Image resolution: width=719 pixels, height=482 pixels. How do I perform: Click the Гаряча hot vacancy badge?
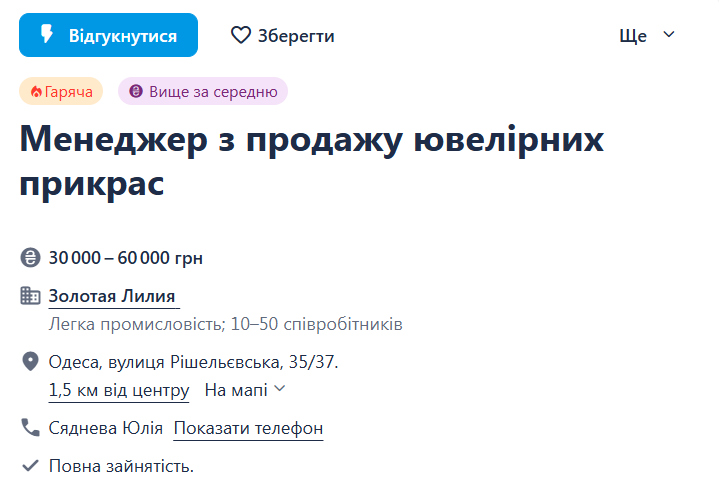(61, 91)
